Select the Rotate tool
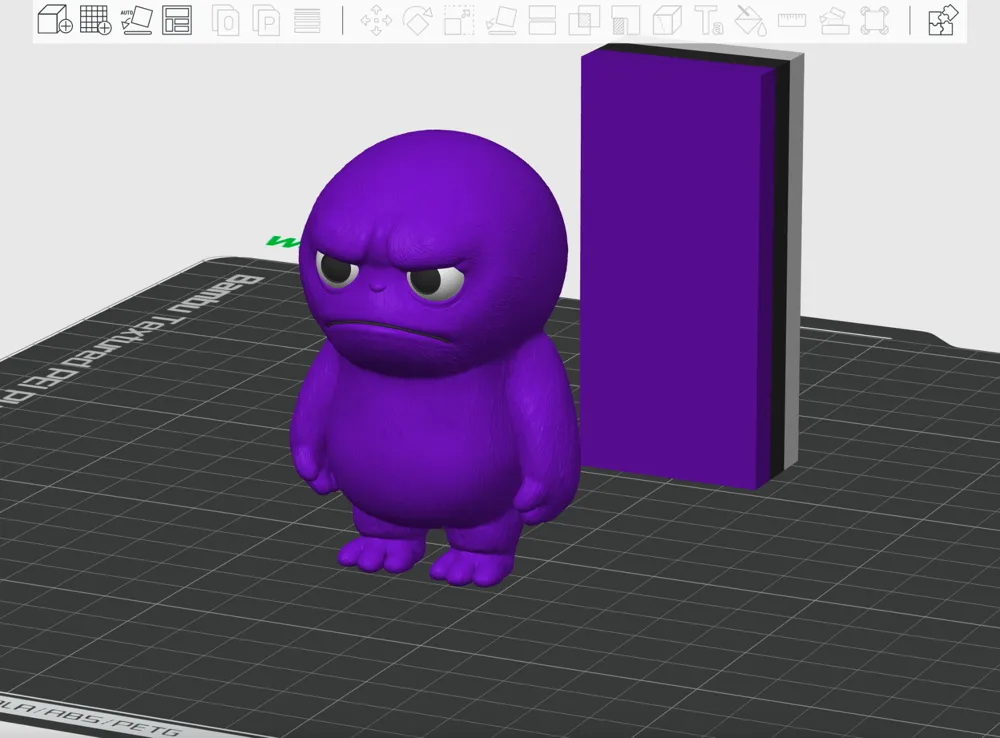This screenshot has height=738, width=1000. click(418, 20)
